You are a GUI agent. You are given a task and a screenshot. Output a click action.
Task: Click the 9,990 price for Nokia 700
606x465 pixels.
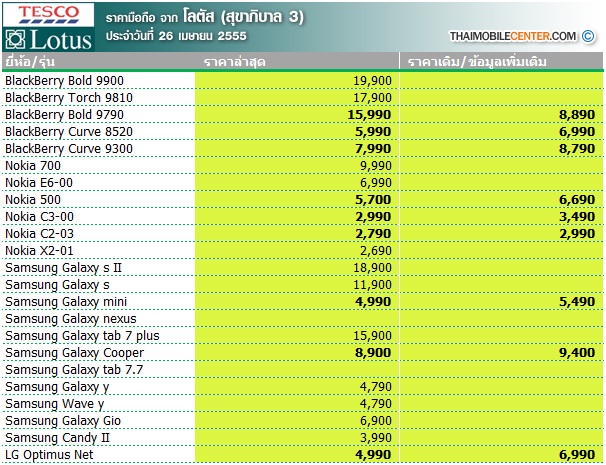[376, 166]
